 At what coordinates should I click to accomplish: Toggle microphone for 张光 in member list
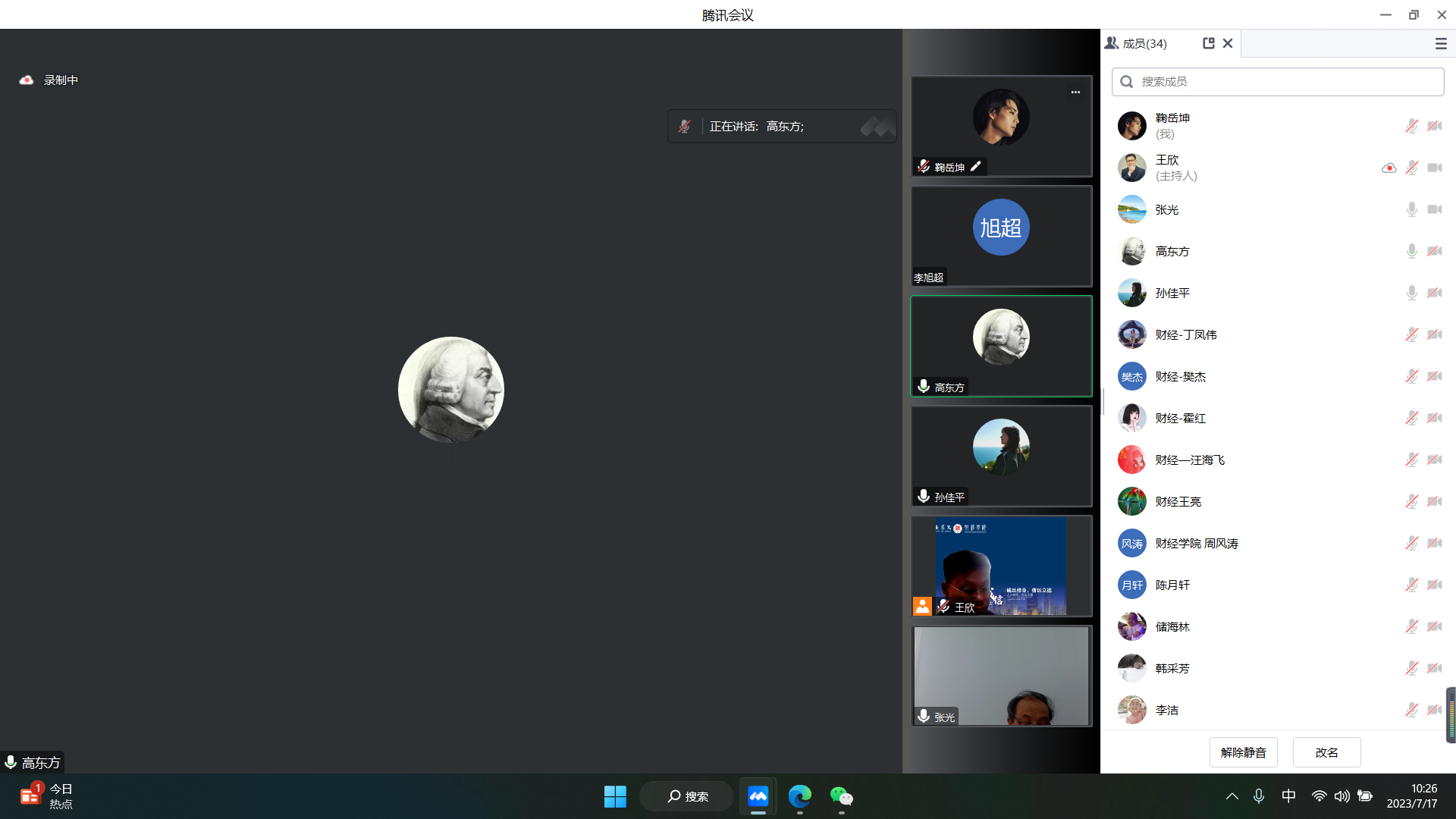coord(1411,209)
